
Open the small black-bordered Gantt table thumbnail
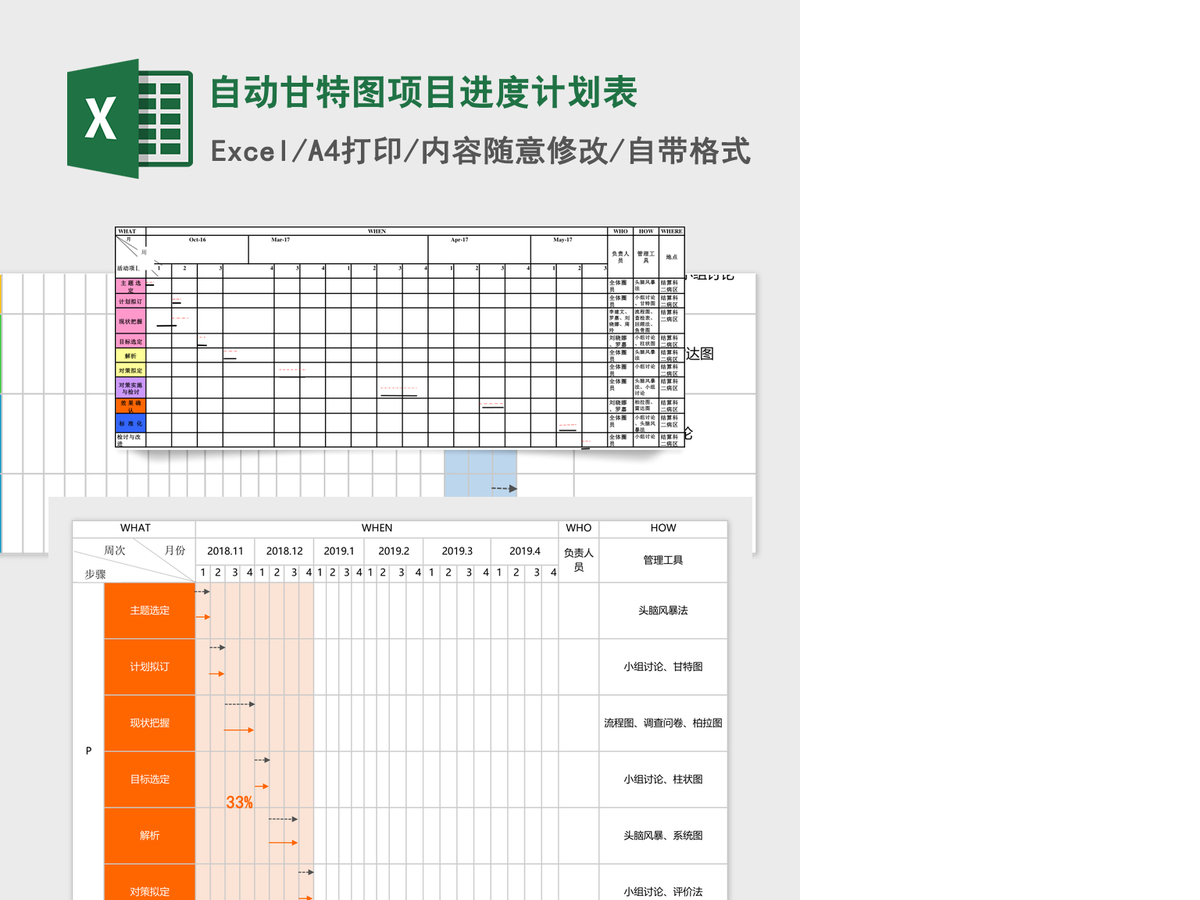click(x=400, y=337)
